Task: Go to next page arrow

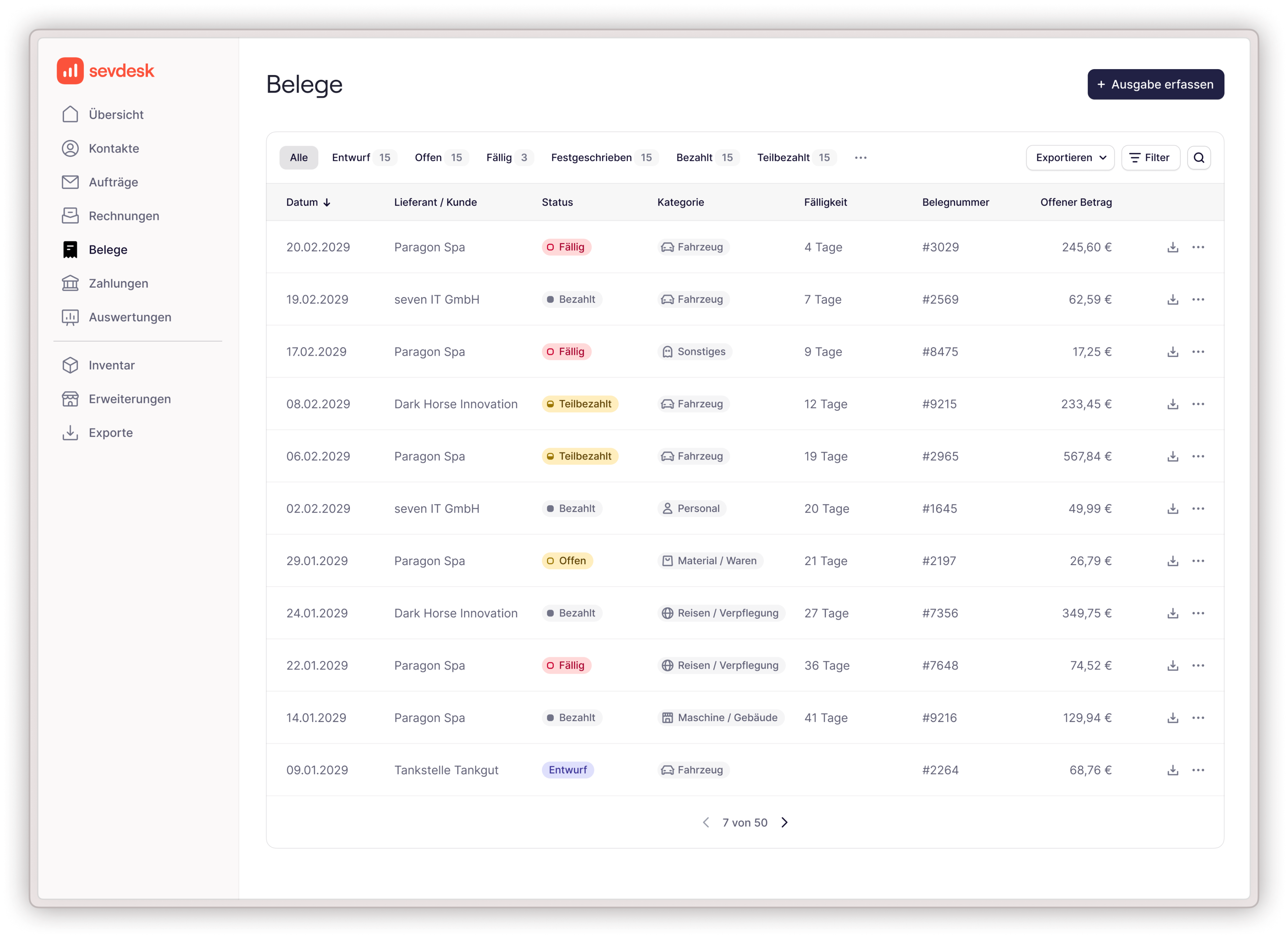Action: [784, 822]
